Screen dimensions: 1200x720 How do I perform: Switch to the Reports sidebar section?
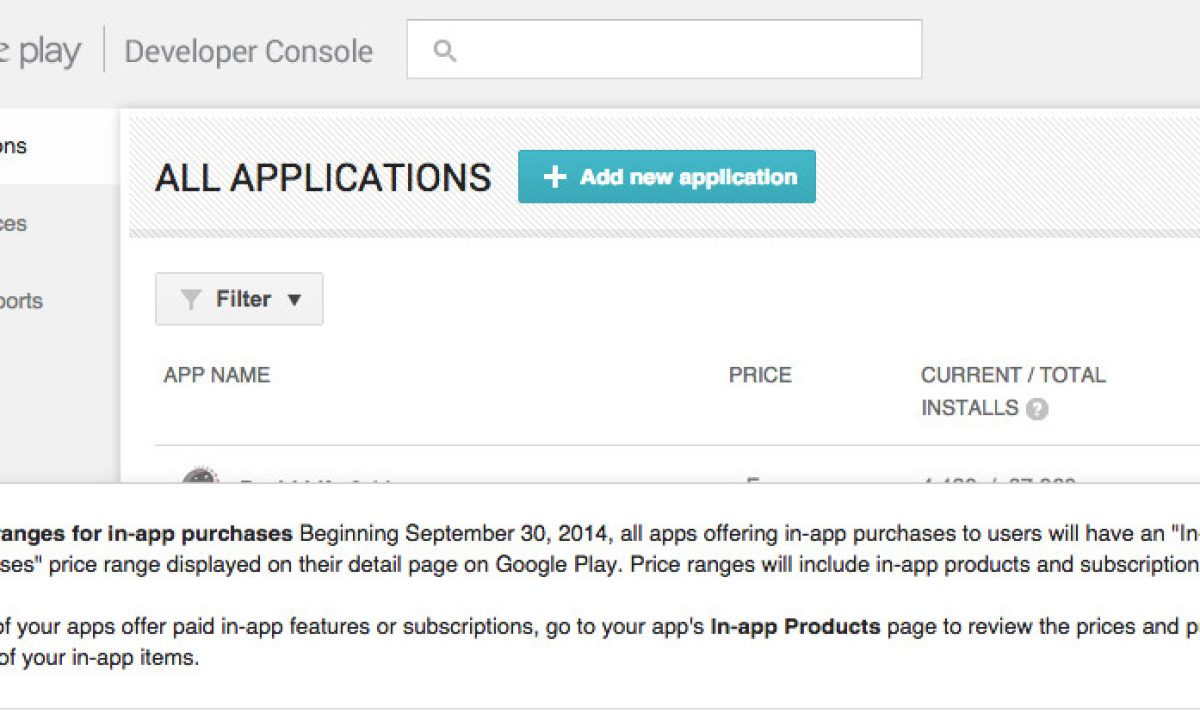(x=20, y=301)
